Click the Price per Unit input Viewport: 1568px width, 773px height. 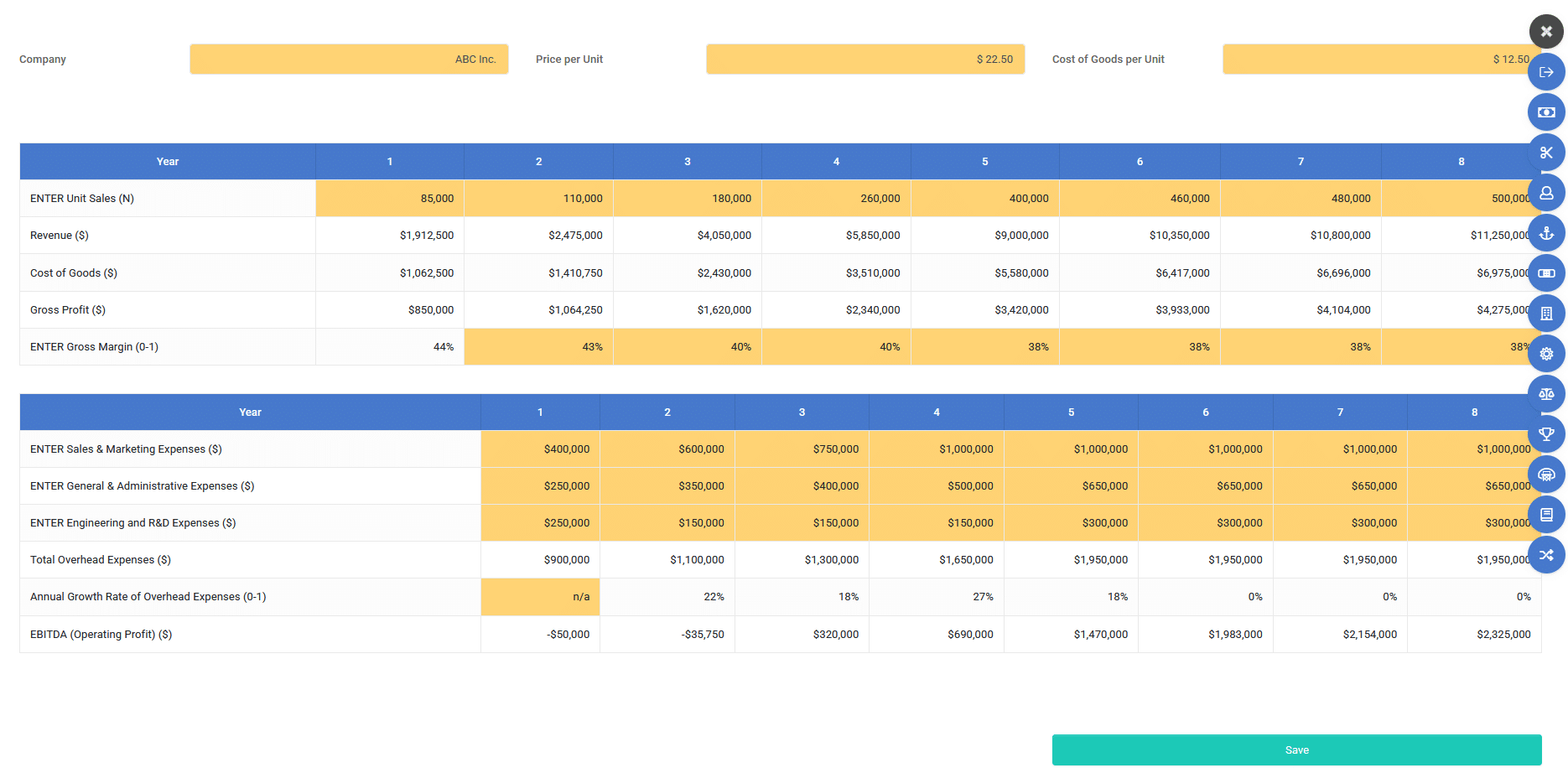pyautogui.click(x=864, y=60)
